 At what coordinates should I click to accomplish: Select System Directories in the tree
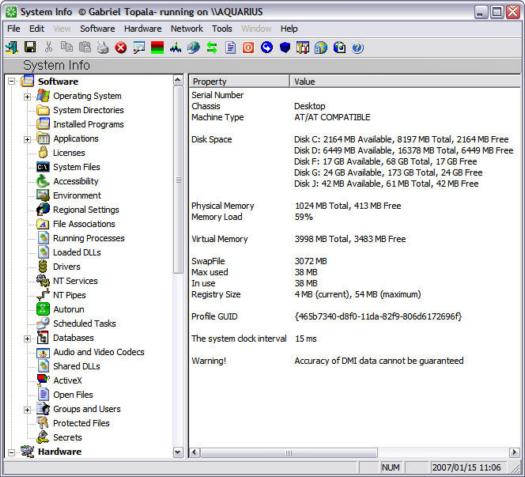[88, 110]
